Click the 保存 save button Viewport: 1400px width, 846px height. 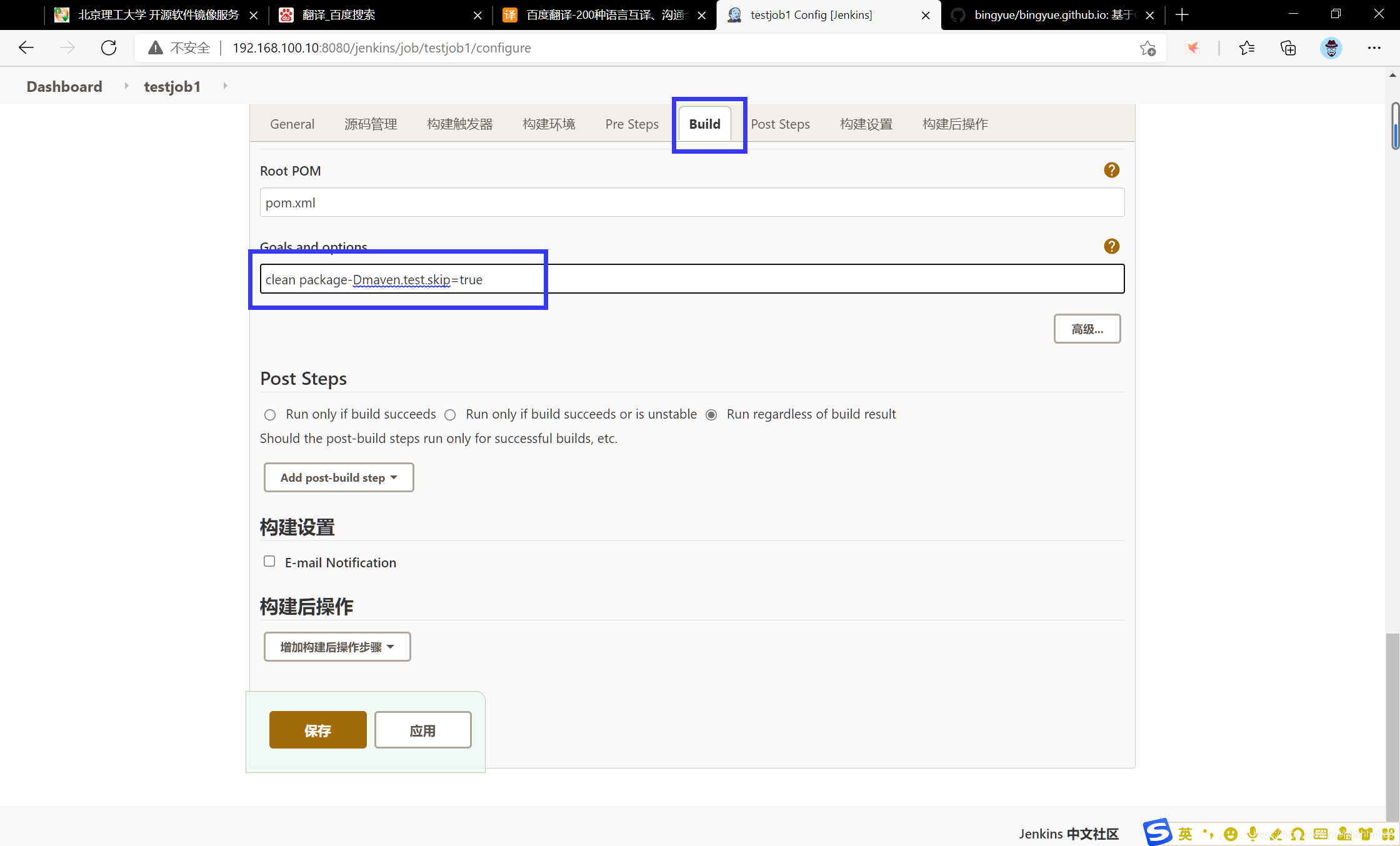pos(317,730)
